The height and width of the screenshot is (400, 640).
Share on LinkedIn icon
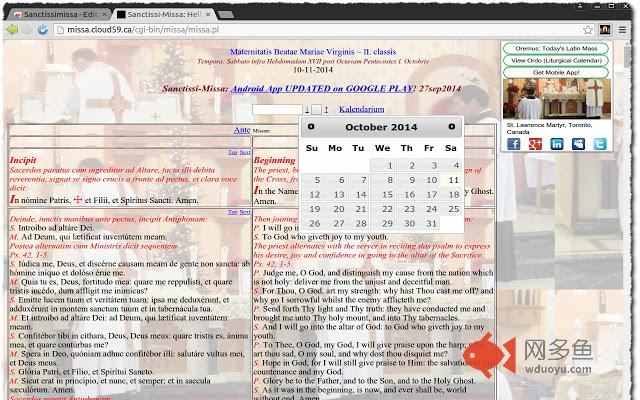click(557, 144)
